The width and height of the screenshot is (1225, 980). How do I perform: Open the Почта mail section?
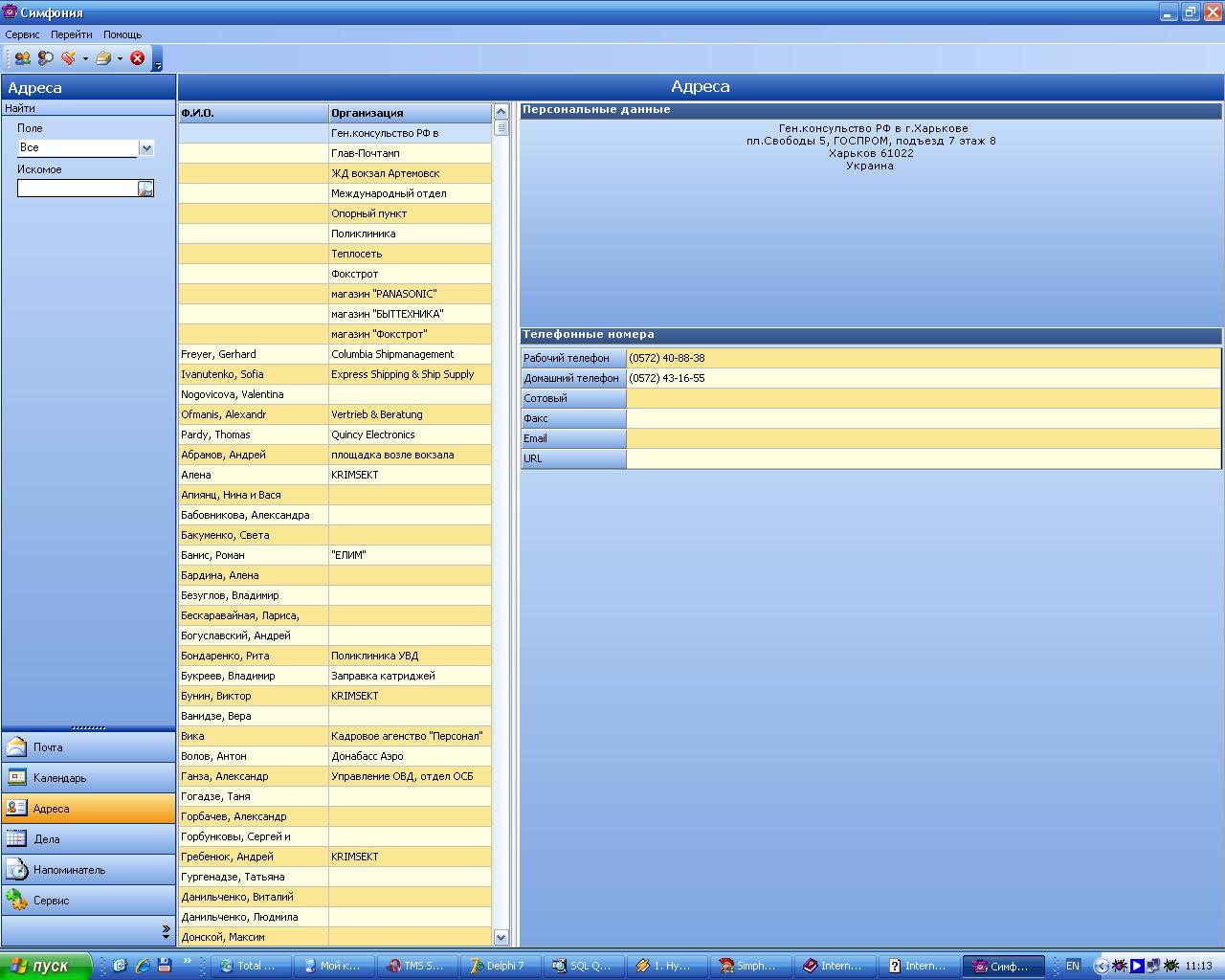coord(88,747)
